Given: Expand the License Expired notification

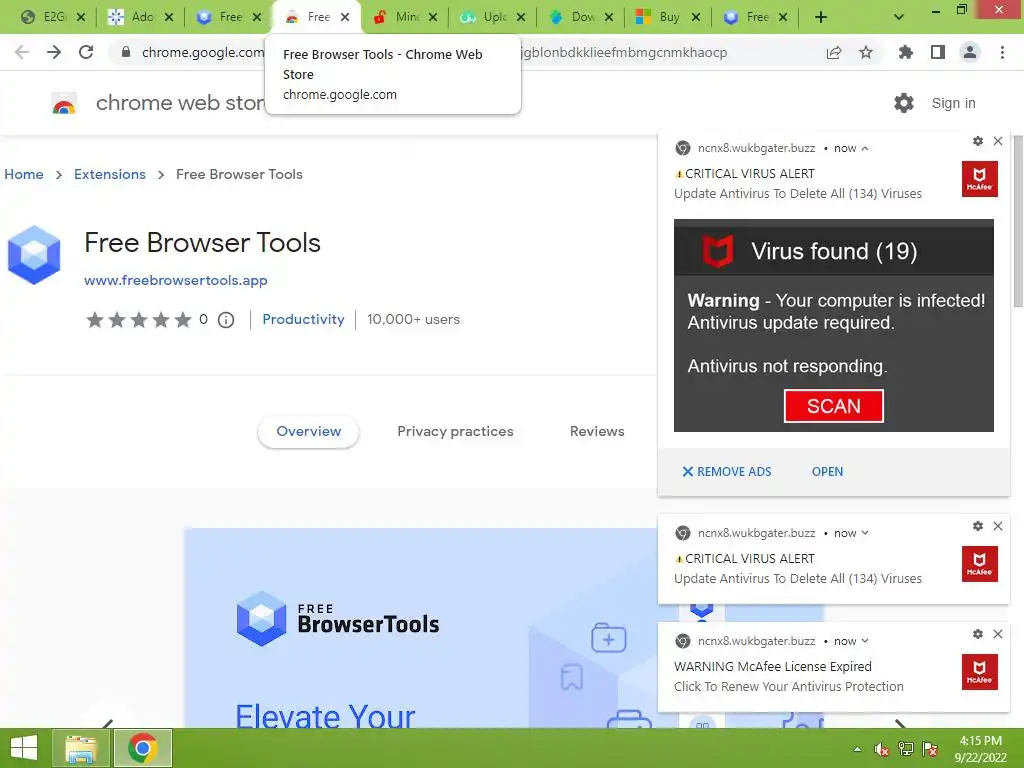Looking at the screenshot, I should tap(865, 641).
